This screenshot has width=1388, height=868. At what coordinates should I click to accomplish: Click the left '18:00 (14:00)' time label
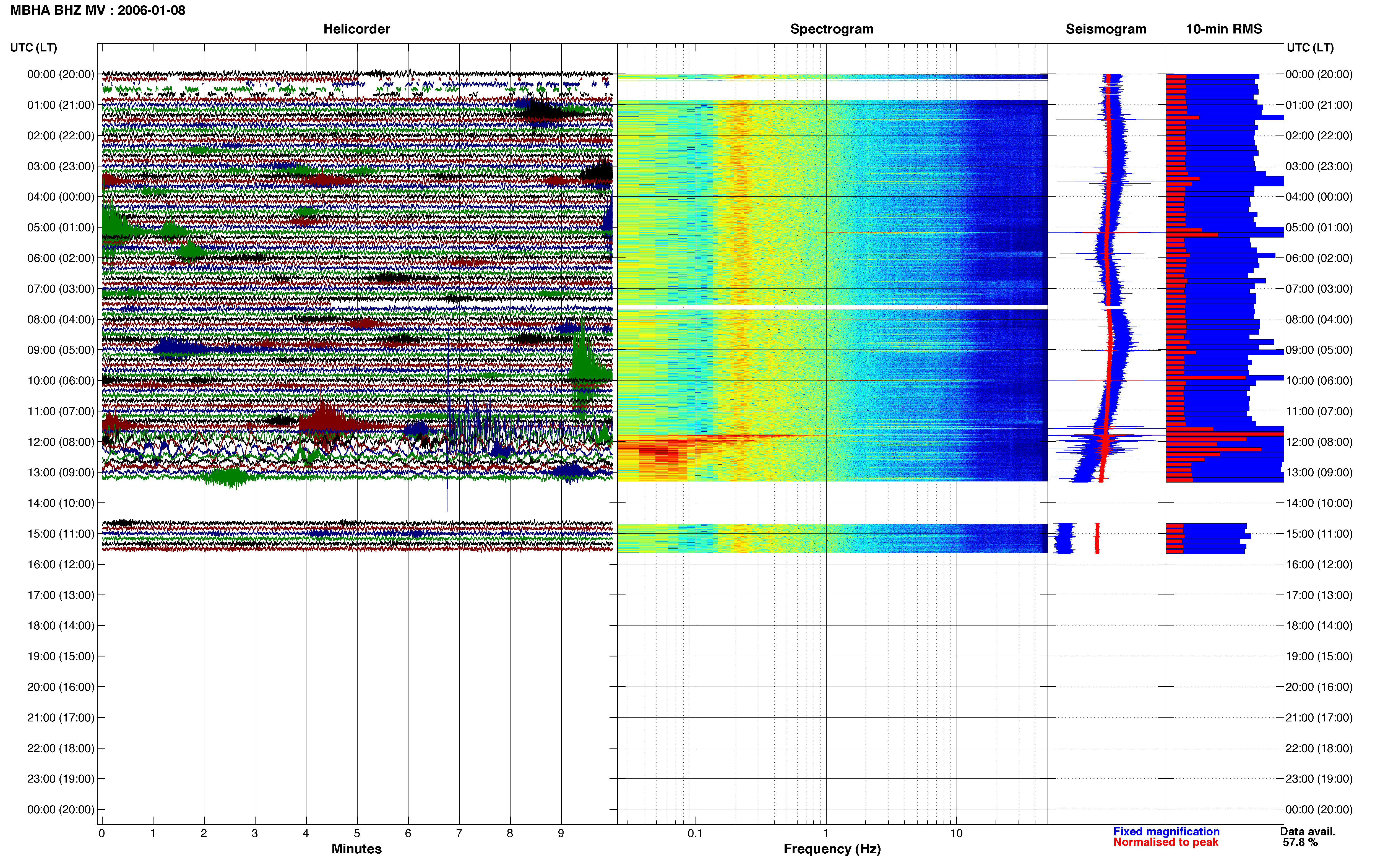coord(61,626)
